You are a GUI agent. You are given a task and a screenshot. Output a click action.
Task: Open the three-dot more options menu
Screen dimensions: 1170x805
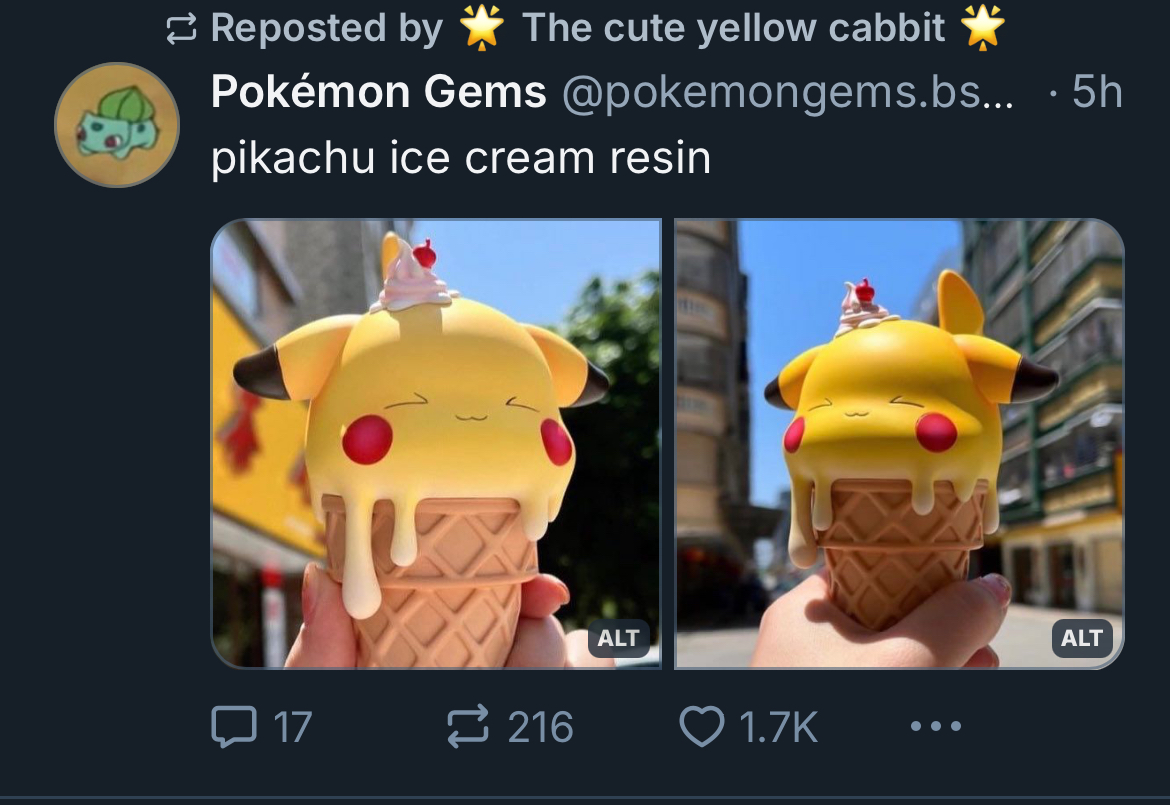point(936,725)
